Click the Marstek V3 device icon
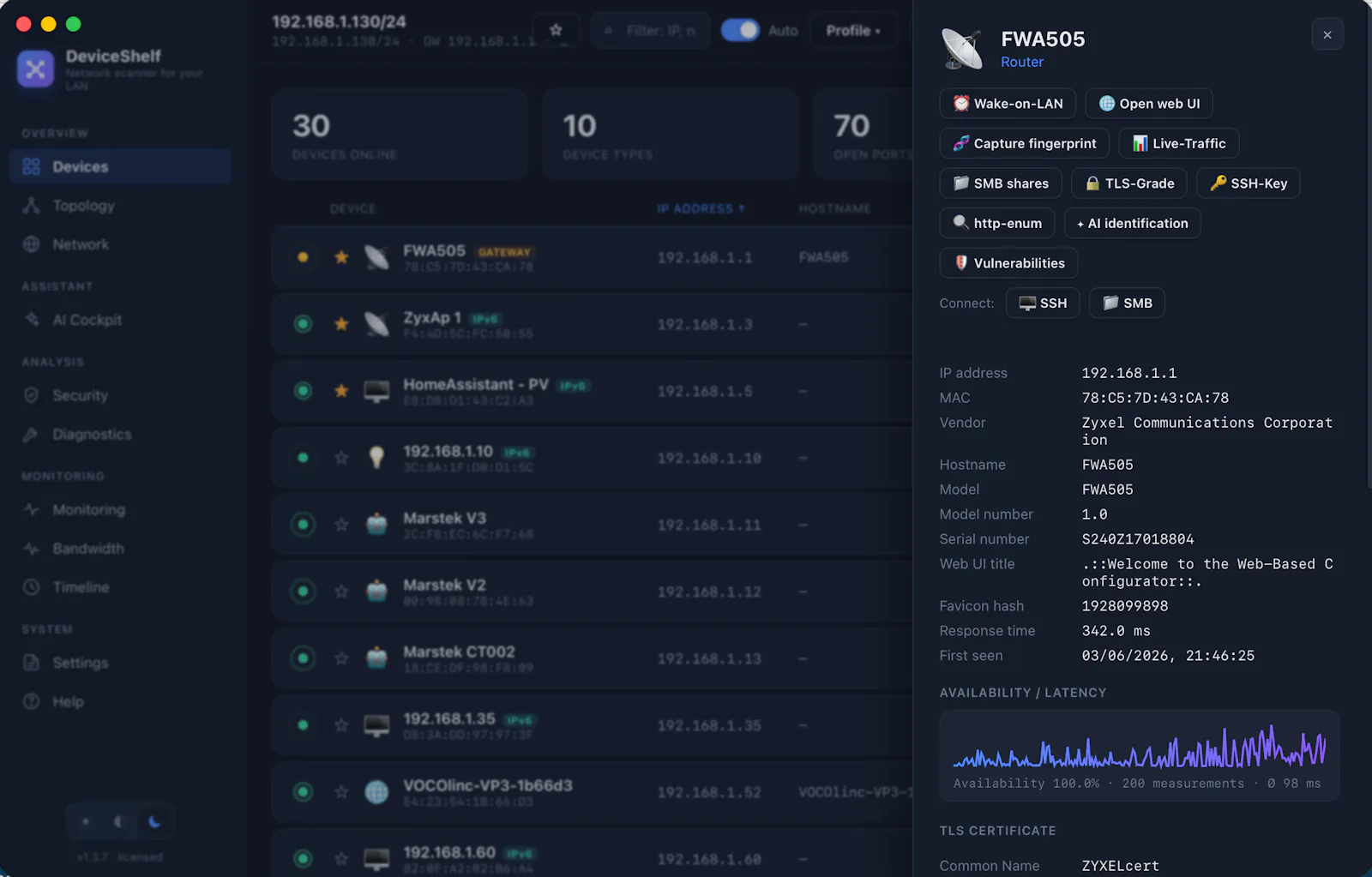 tap(376, 524)
